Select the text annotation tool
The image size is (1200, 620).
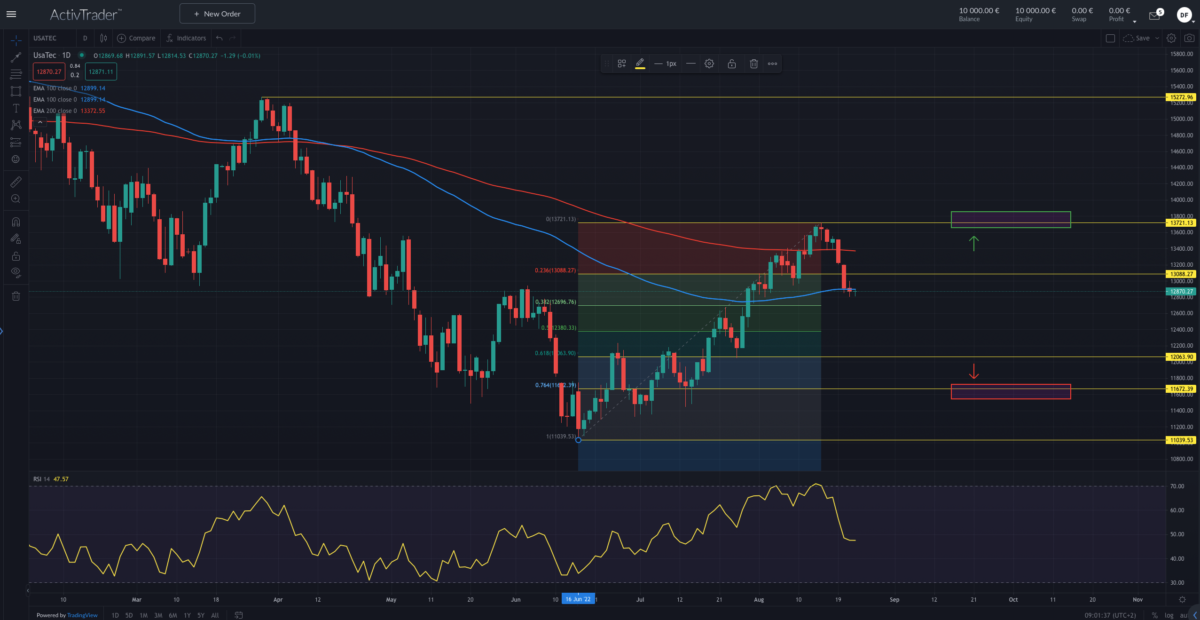(x=16, y=108)
